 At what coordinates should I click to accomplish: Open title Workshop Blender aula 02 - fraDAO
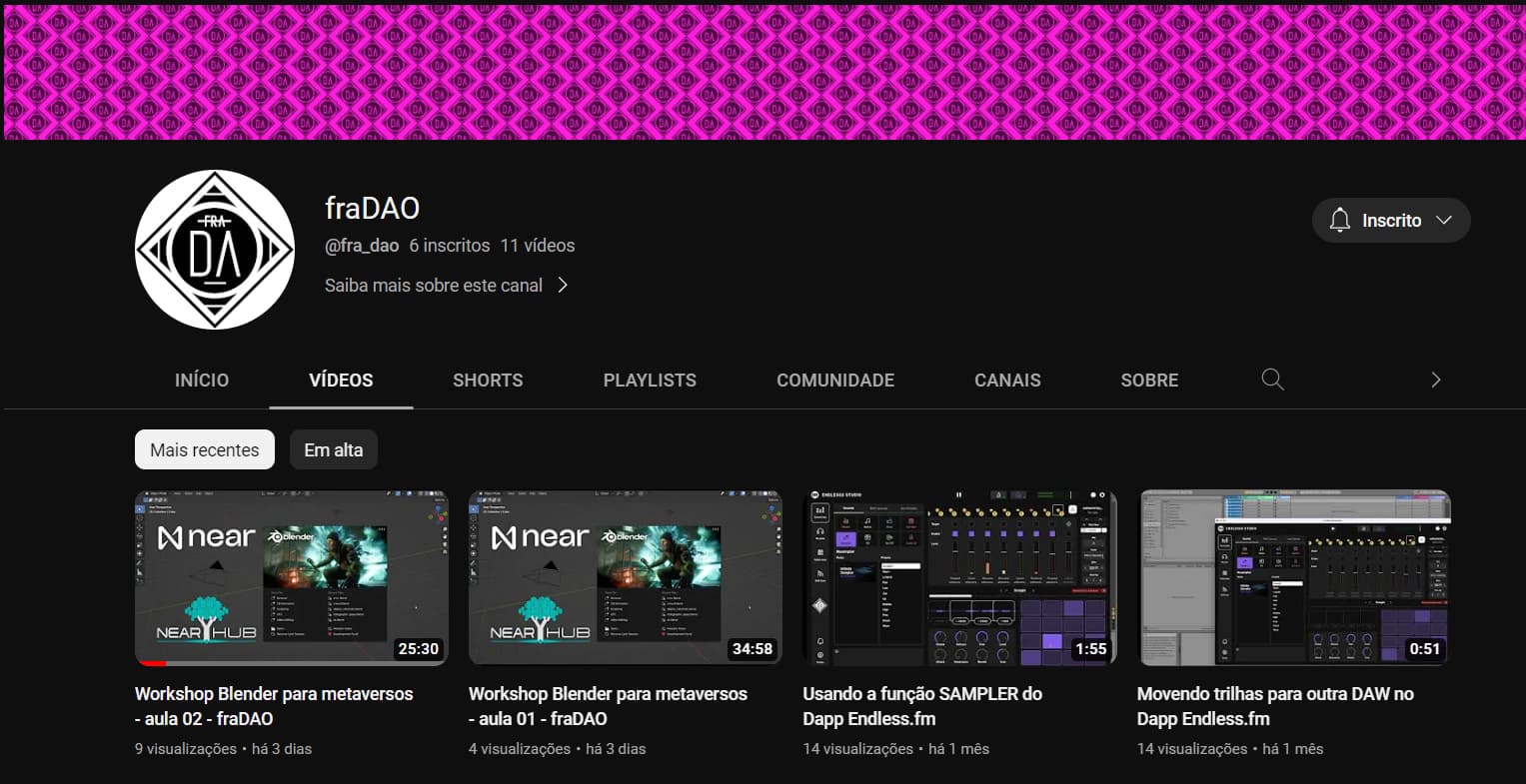(x=274, y=706)
